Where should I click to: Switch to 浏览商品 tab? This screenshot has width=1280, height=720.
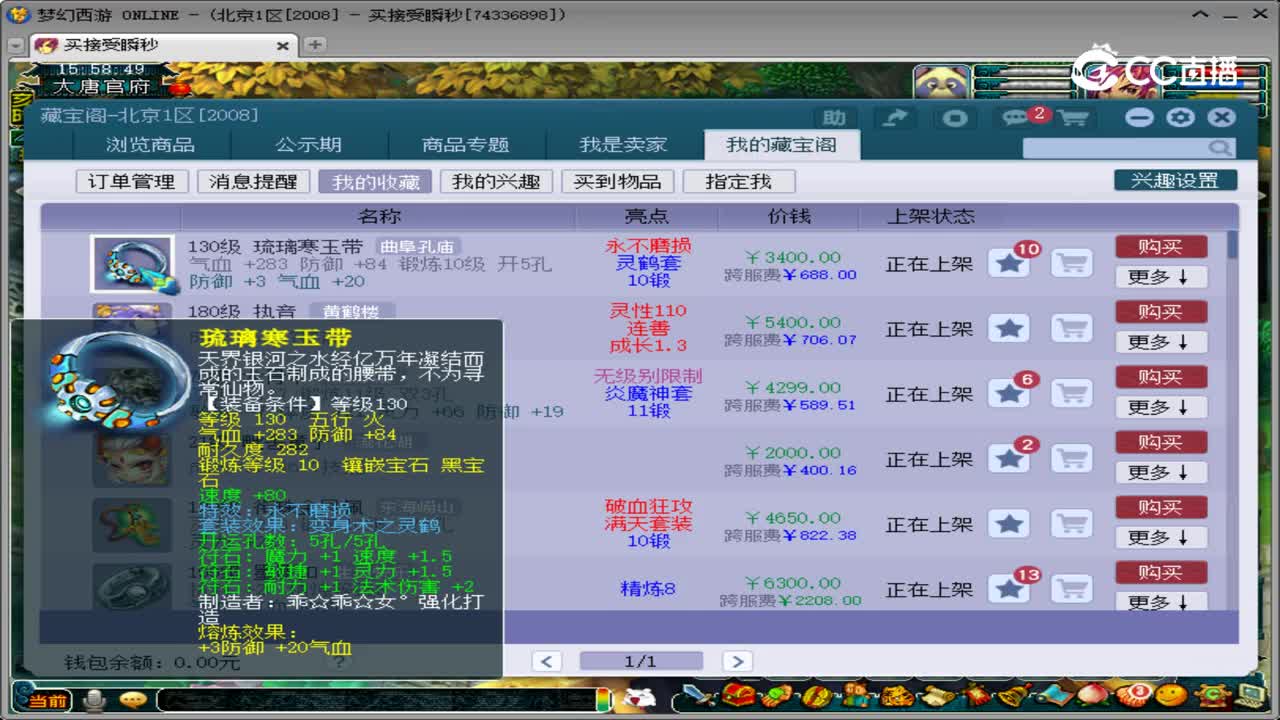tap(151, 145)
